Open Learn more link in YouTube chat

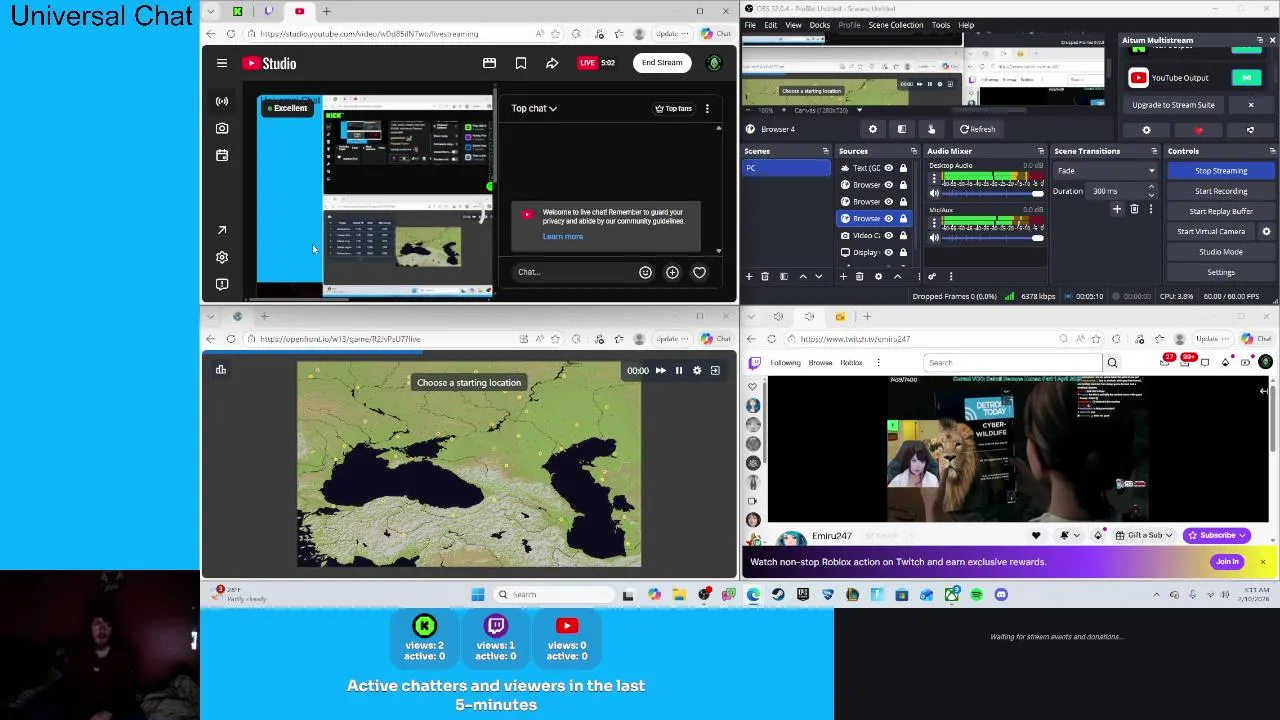click(563, 237)
